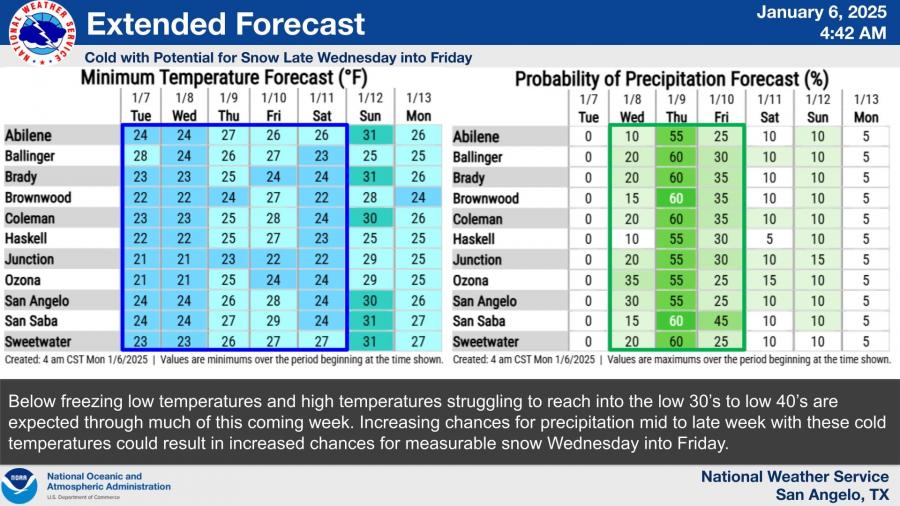The image size is (900, 506).
Task: Click "National Weather Service San Angelo, TX" footer
Action: pos(794,486)
